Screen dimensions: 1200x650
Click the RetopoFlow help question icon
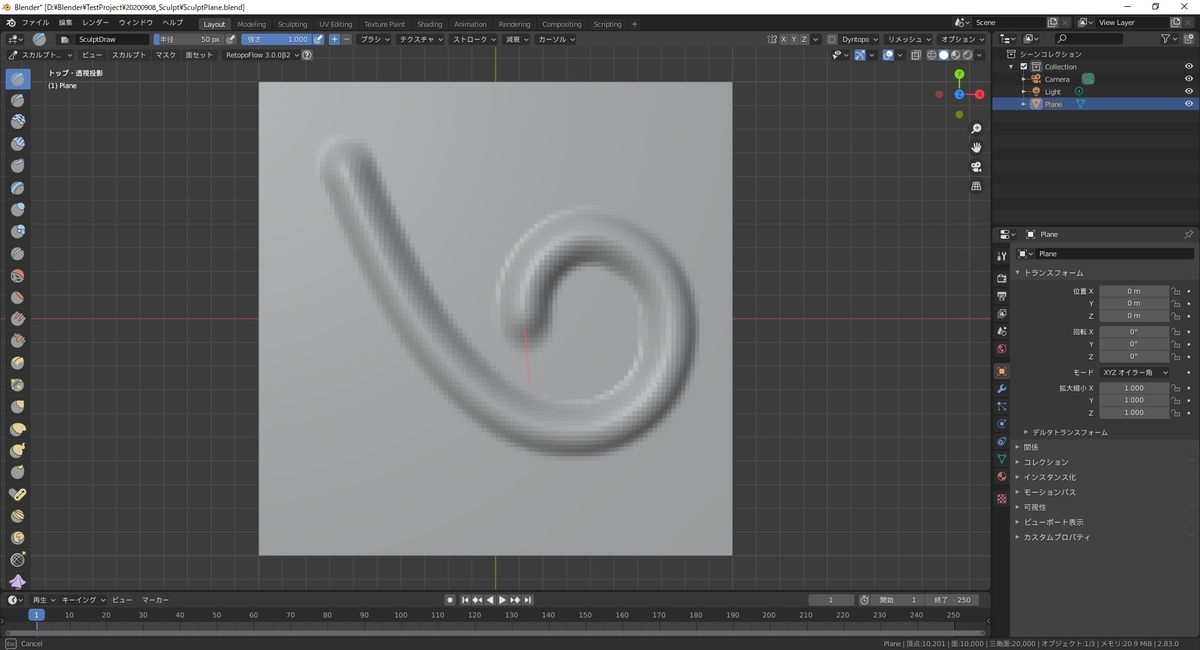307,55
